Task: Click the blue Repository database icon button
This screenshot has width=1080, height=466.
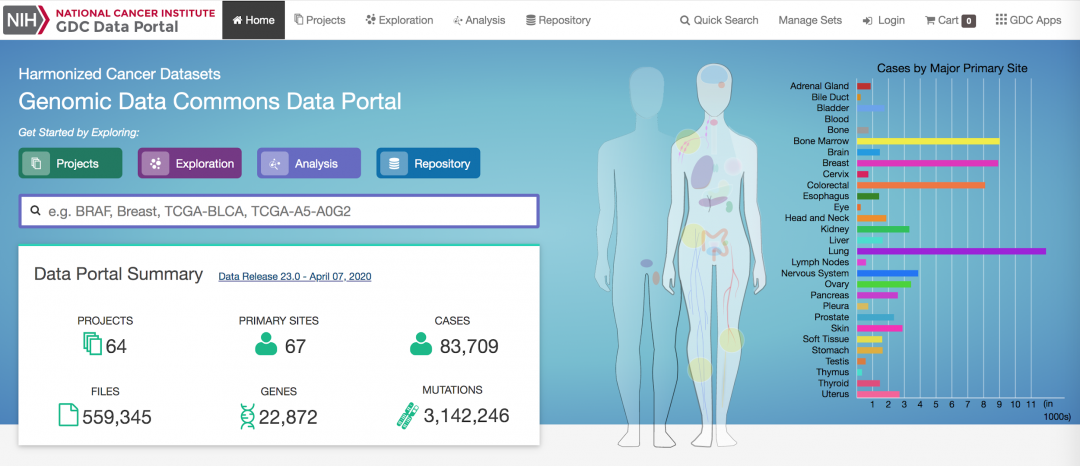Action: point(428,163)
